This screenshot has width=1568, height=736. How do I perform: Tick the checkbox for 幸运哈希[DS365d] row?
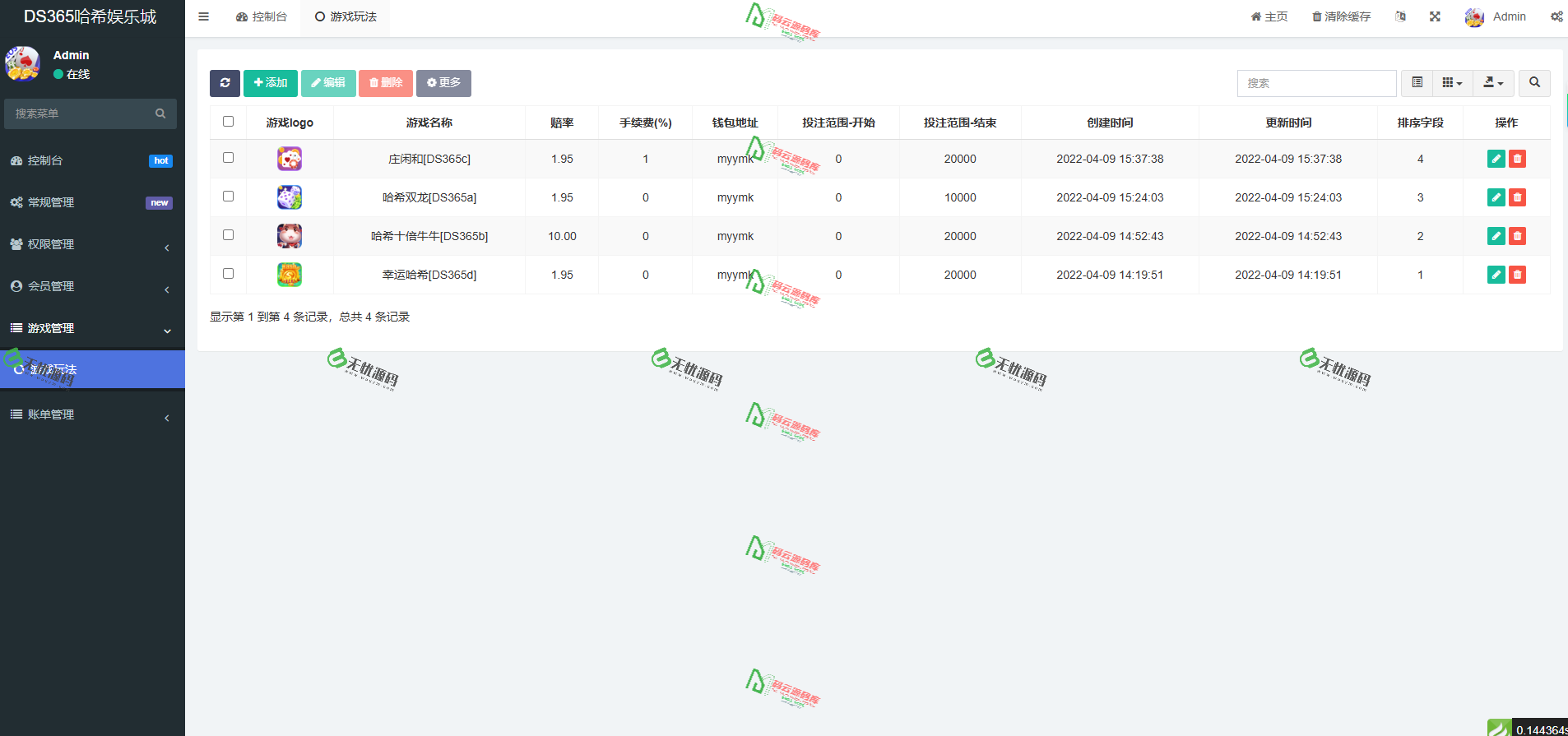pyautogui.click(x=228, y=274)
